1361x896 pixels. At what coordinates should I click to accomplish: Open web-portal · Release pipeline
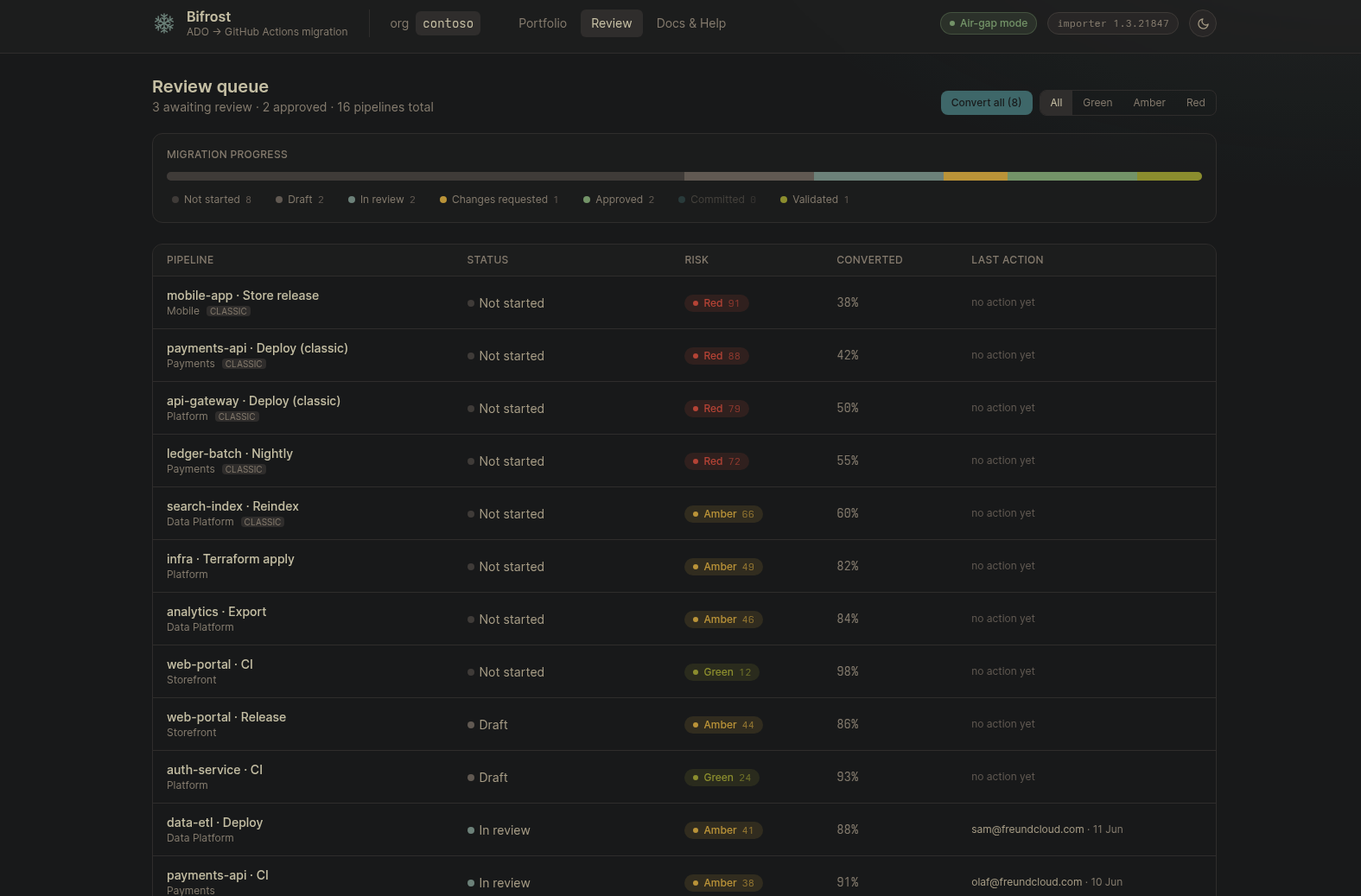point(226,717)
